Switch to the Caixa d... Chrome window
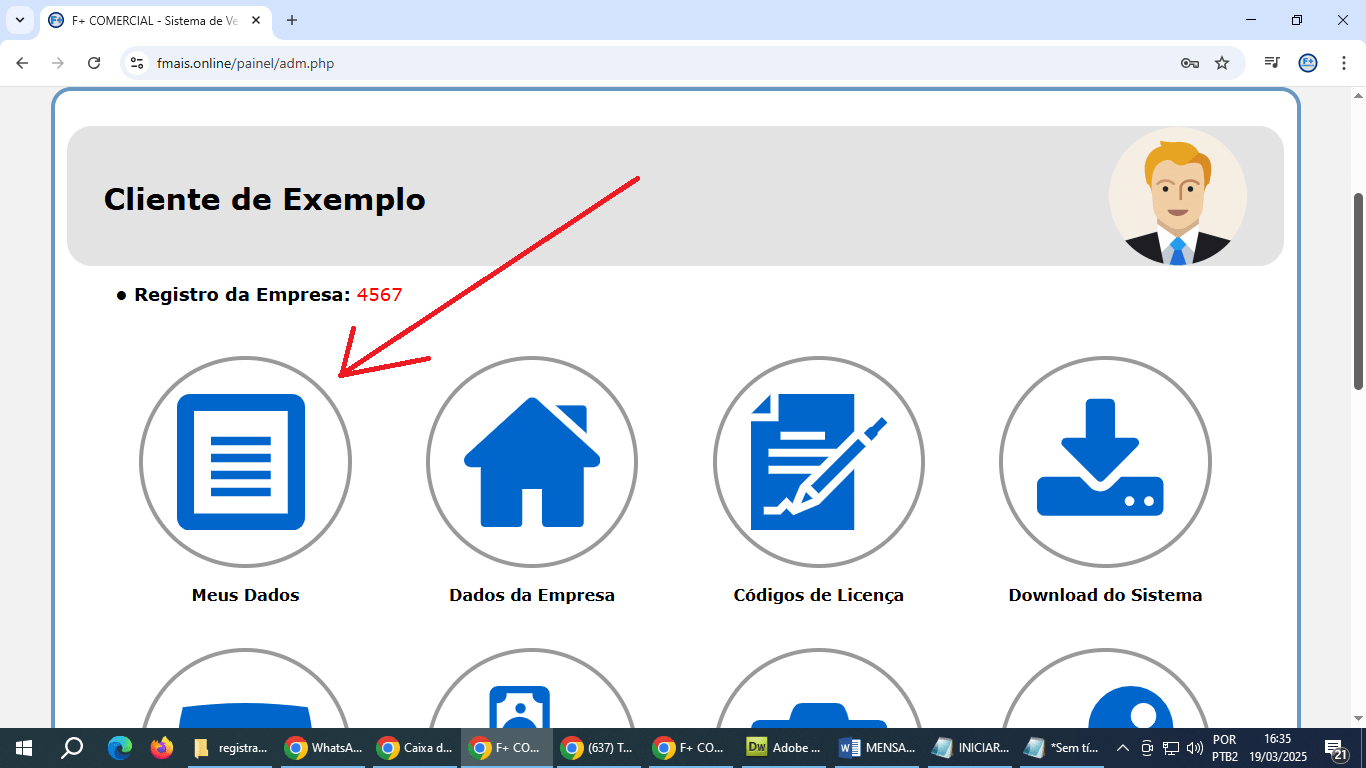1366x768 pixels. (x=416, y=748)
